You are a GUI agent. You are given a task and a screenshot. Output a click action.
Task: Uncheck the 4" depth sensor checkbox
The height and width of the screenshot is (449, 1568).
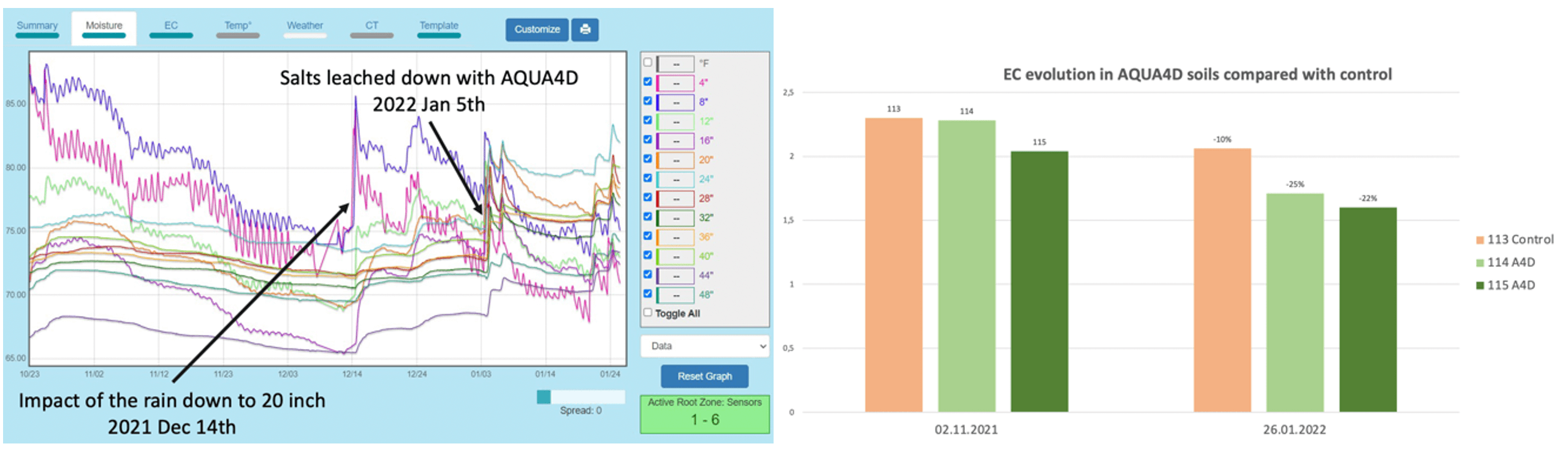[x=647, y=82]
